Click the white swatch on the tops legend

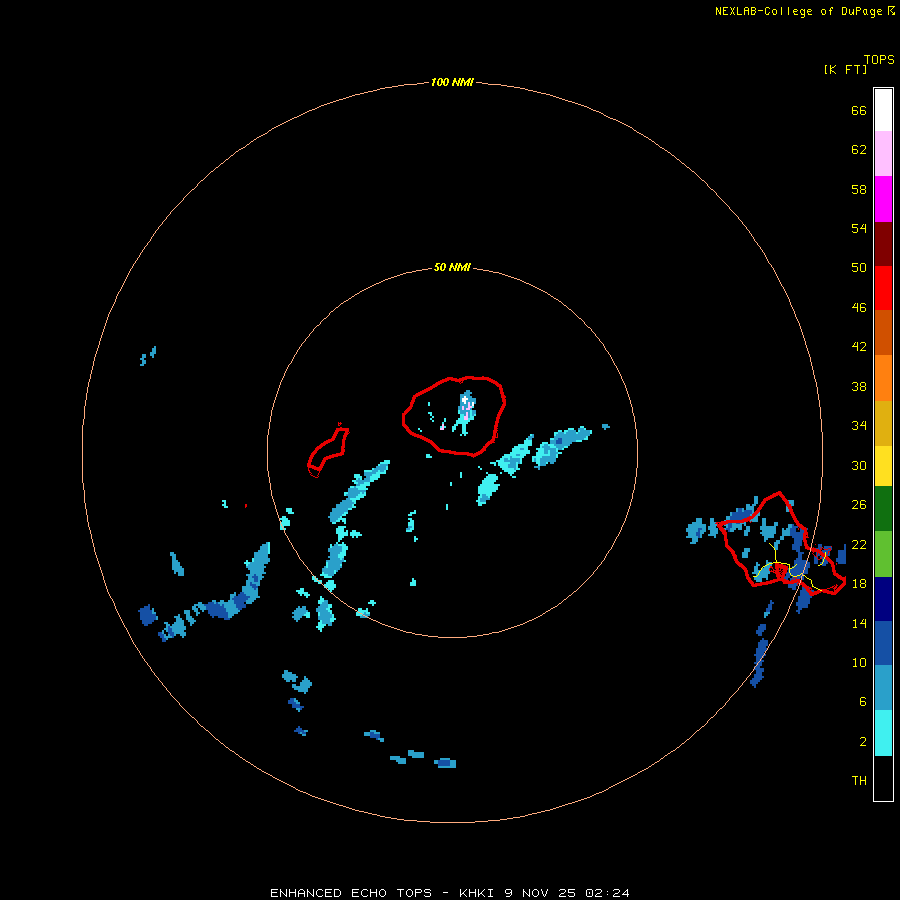[883, 110]
